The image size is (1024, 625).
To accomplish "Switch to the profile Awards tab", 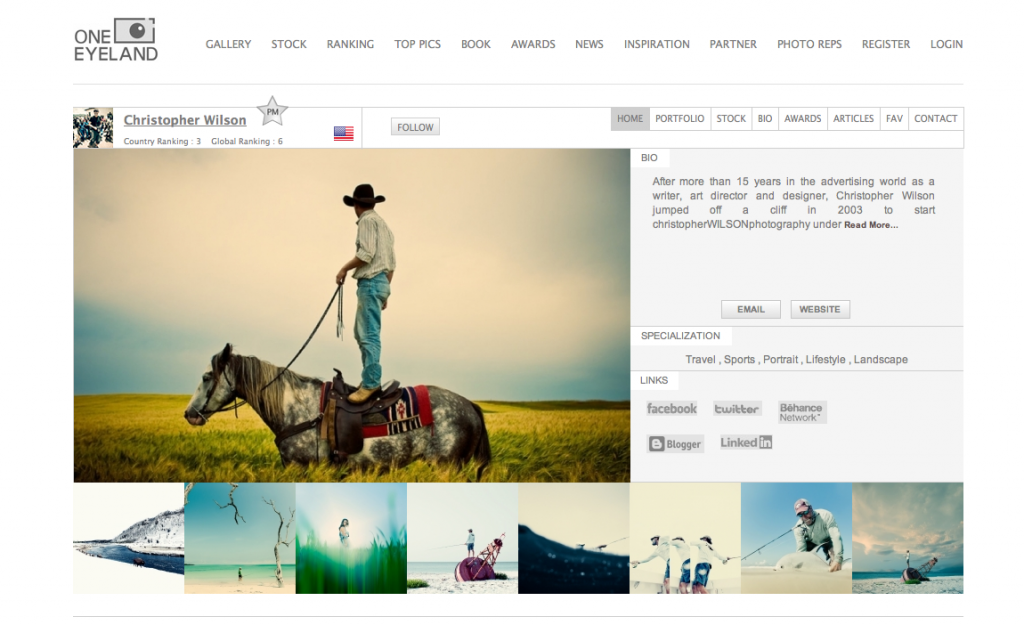I will tap(803, 119).
